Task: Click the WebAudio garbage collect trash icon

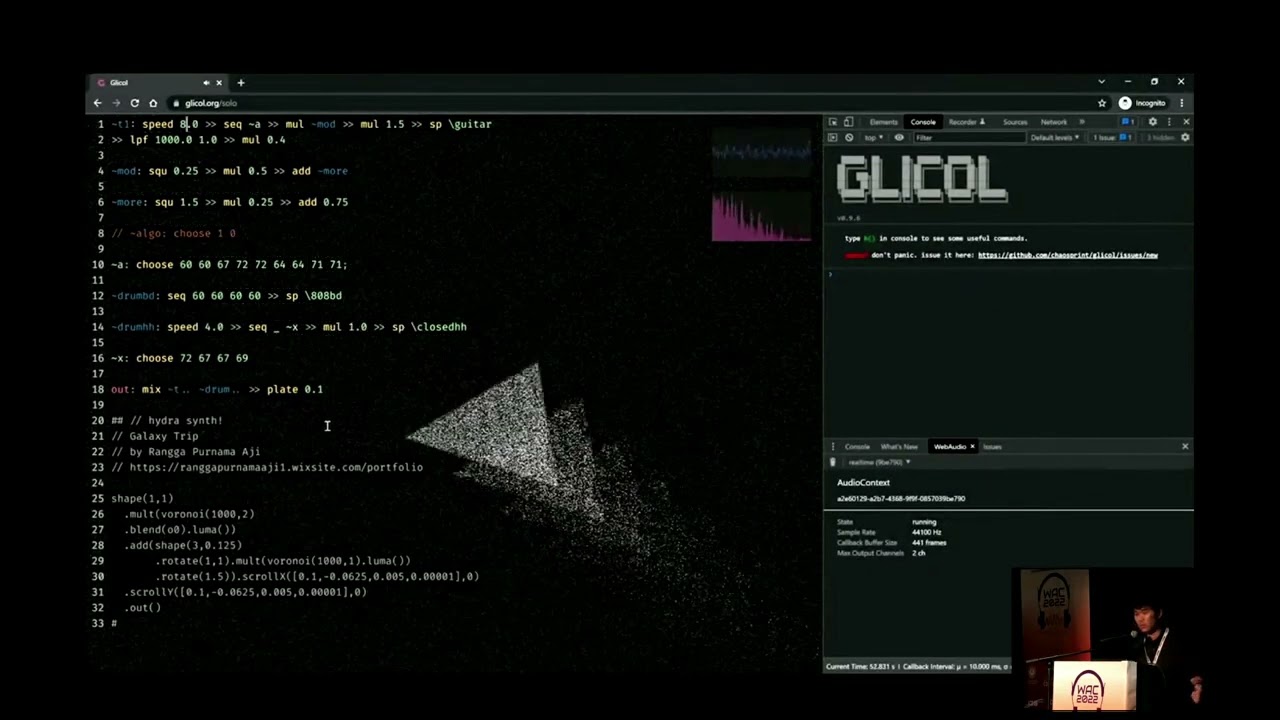Action: pos(832,462)
